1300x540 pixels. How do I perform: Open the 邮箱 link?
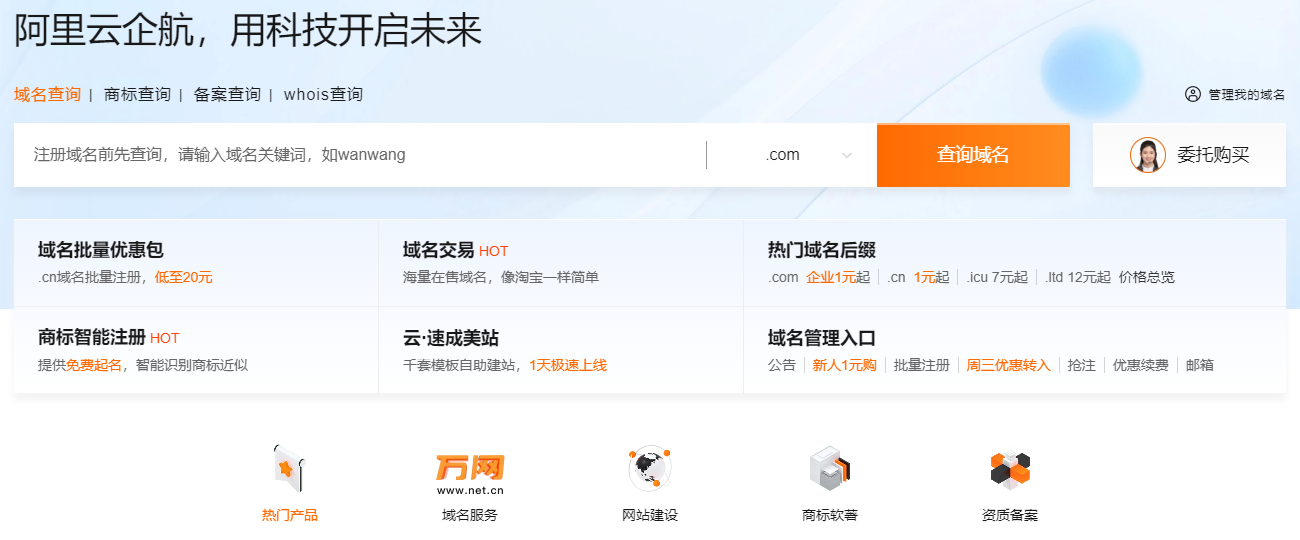pos(1200,365)
